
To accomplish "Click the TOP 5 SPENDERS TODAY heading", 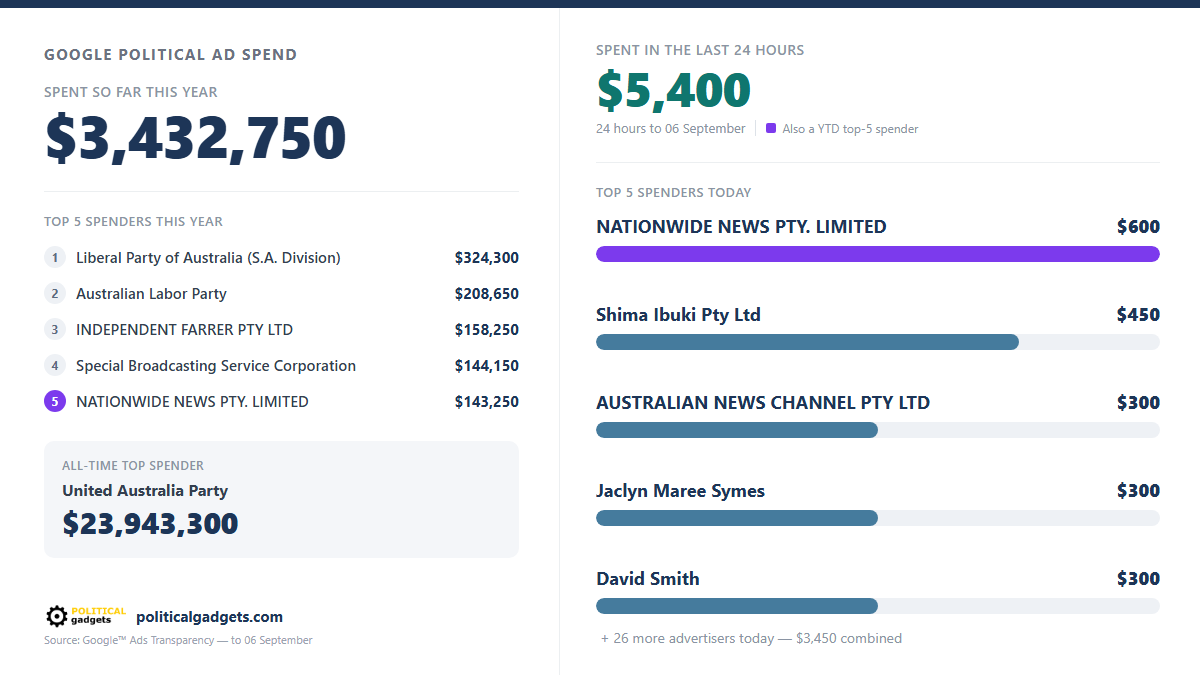I will pyautogui.click(x=674, y=193).
